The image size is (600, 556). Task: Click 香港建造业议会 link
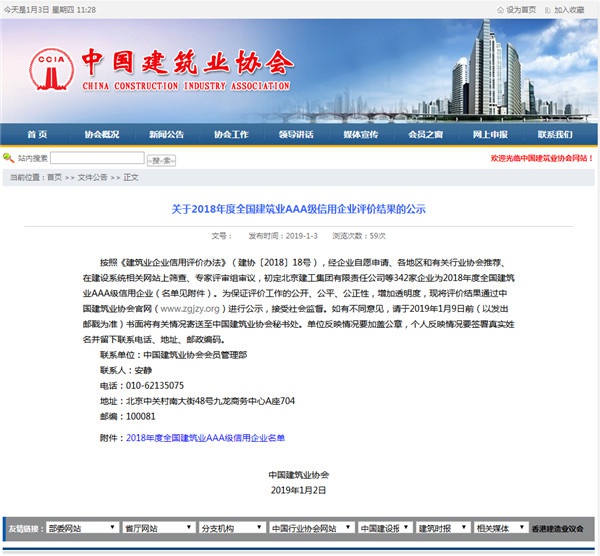coord(557,528)
